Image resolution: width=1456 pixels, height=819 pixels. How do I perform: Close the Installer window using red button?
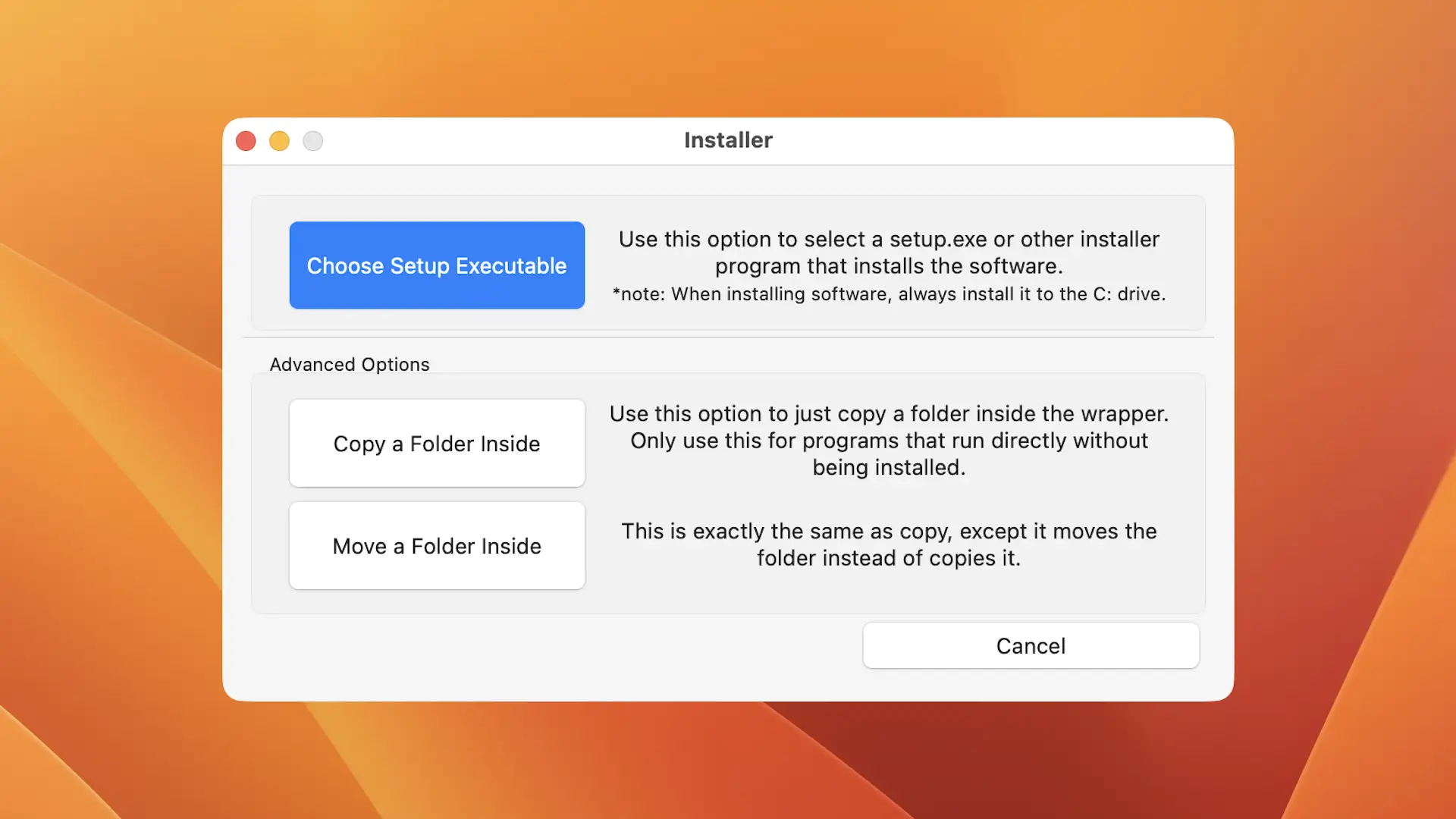coord(246,141)
